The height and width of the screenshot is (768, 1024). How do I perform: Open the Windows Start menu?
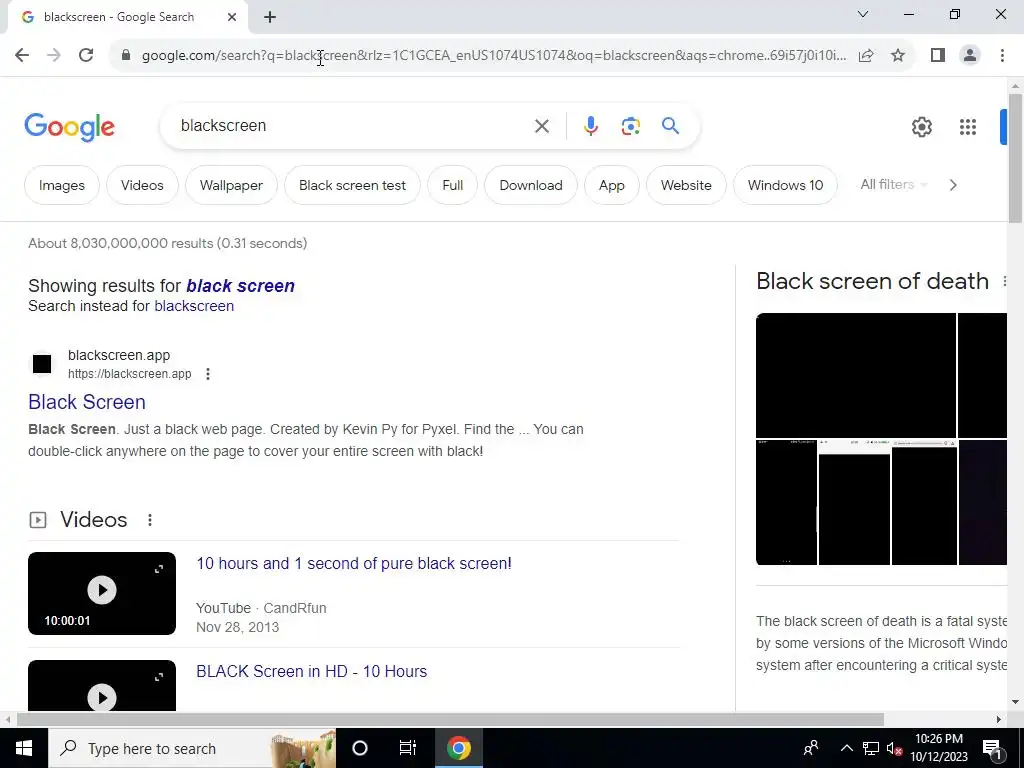click(x=24, y=748)
